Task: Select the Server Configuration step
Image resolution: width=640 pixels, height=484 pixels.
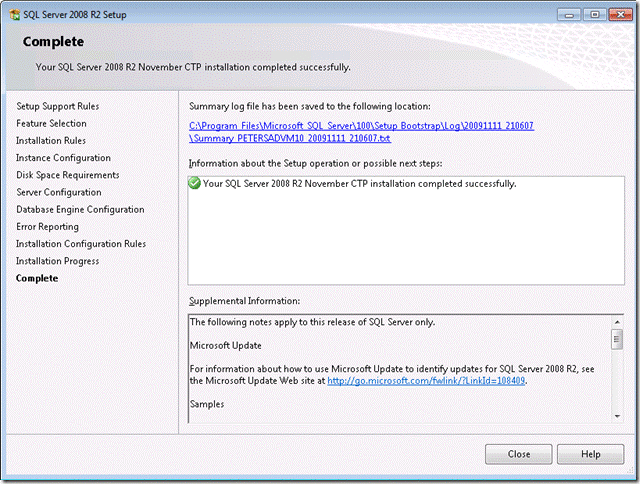Action: pyautogui.click(x=59, y=192)
